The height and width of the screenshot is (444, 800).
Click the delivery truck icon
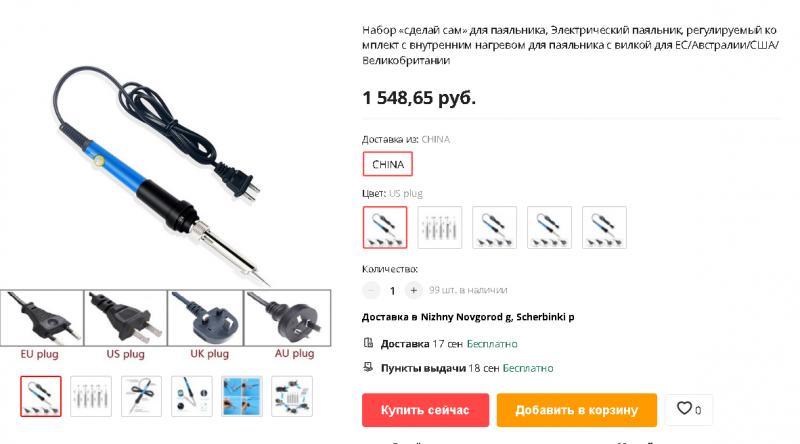coord(368,343)
